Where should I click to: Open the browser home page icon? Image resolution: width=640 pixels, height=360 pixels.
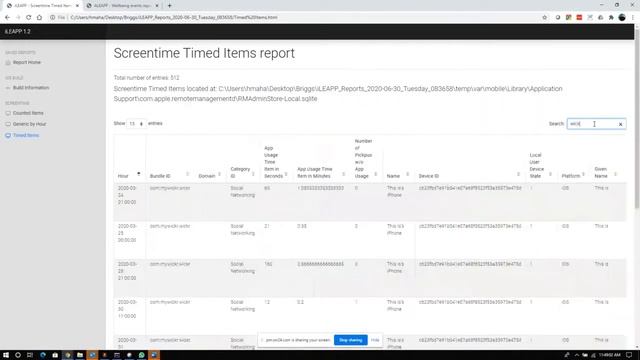[x=39, y=18]
